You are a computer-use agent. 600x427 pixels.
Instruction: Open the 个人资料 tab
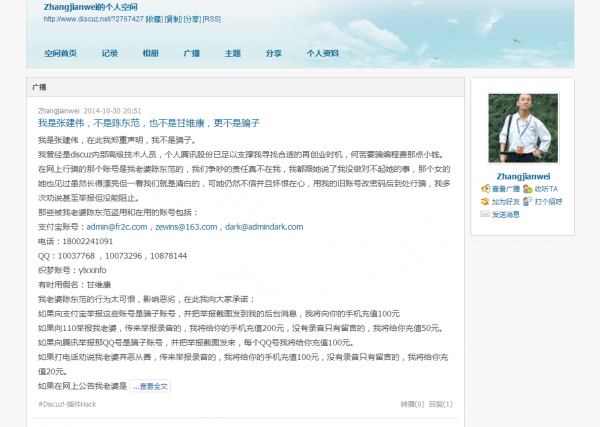click(323, 53)
